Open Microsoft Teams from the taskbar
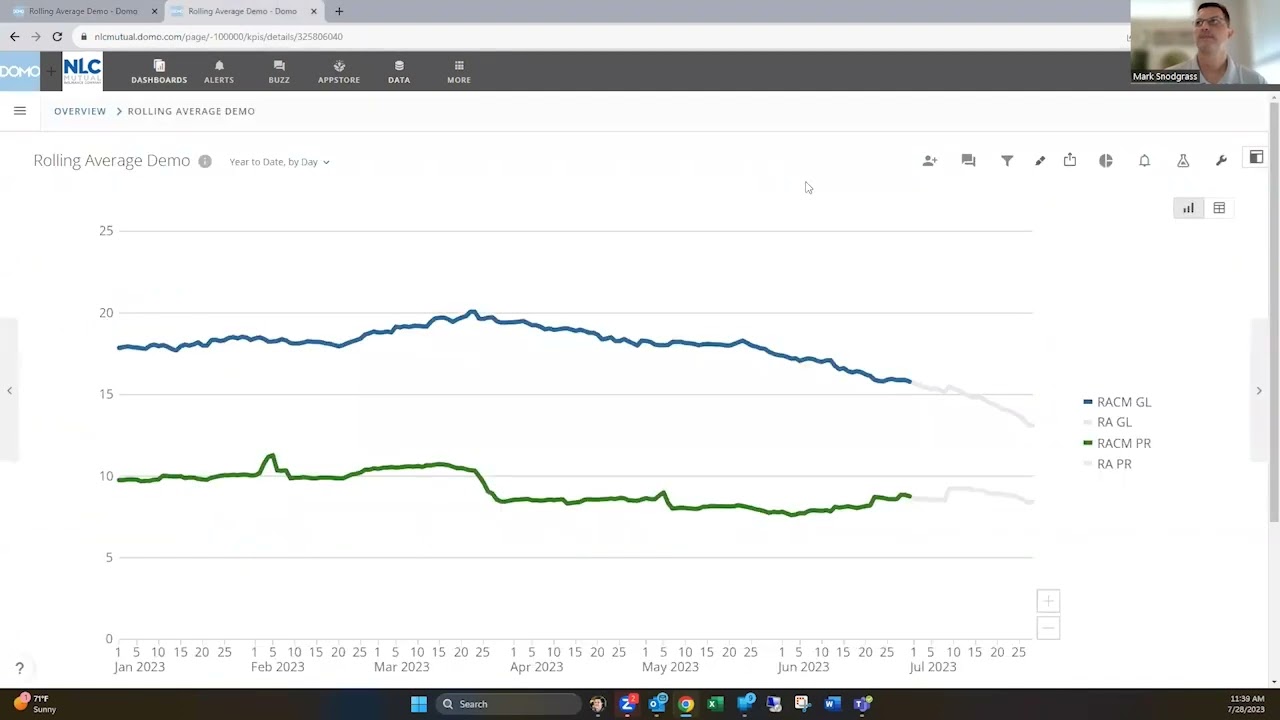 (861, 704)
